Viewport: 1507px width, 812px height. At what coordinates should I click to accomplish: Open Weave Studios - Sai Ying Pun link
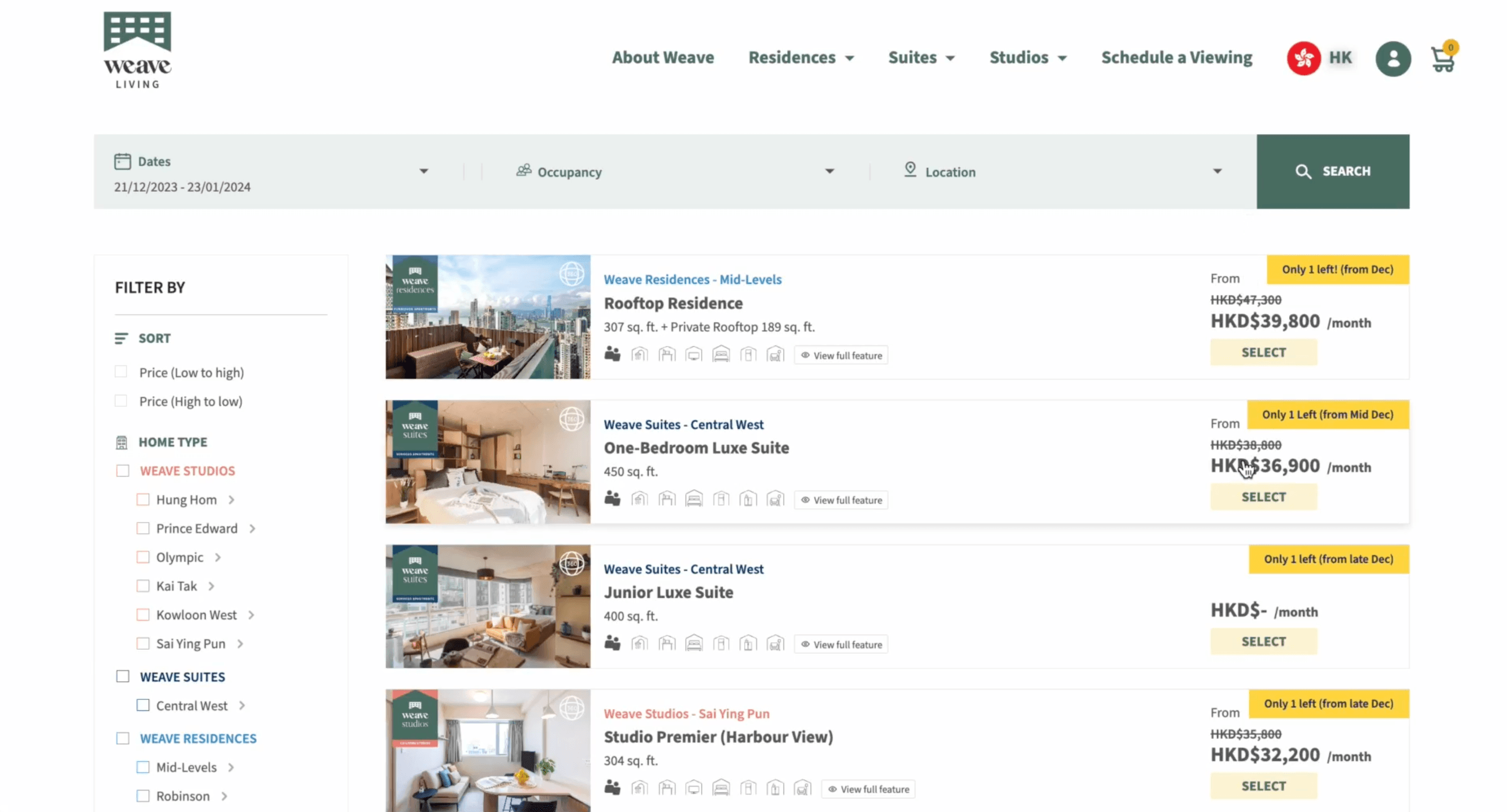[687, 714]
